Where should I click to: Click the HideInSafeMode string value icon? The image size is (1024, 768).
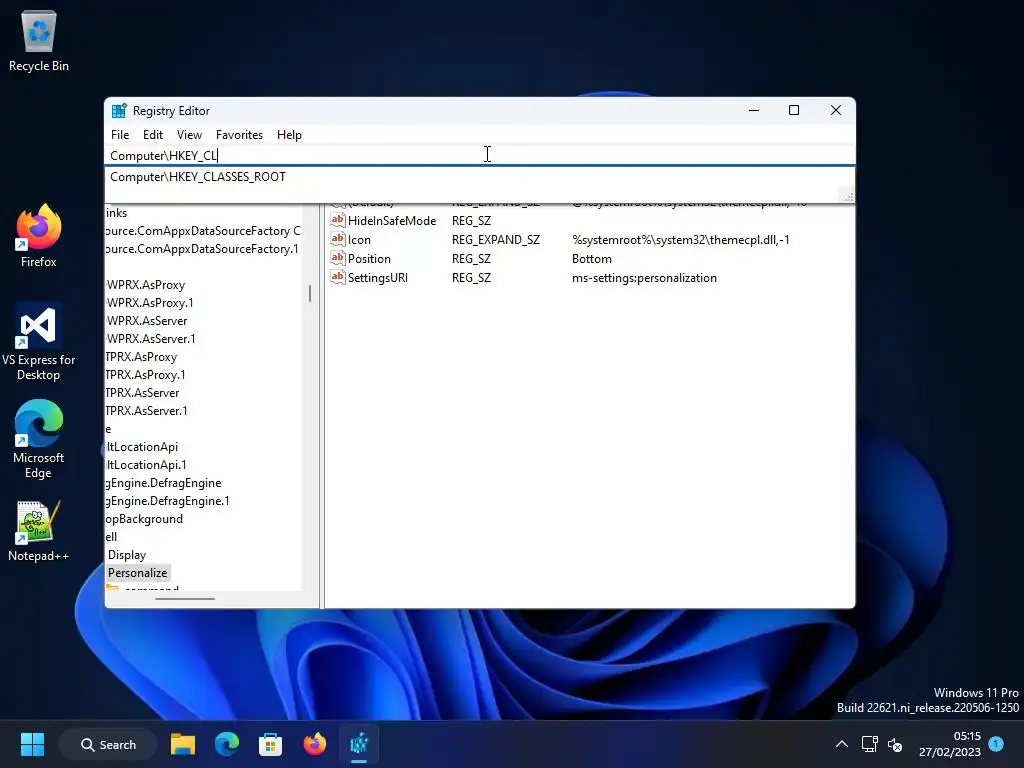pos(337,220)
